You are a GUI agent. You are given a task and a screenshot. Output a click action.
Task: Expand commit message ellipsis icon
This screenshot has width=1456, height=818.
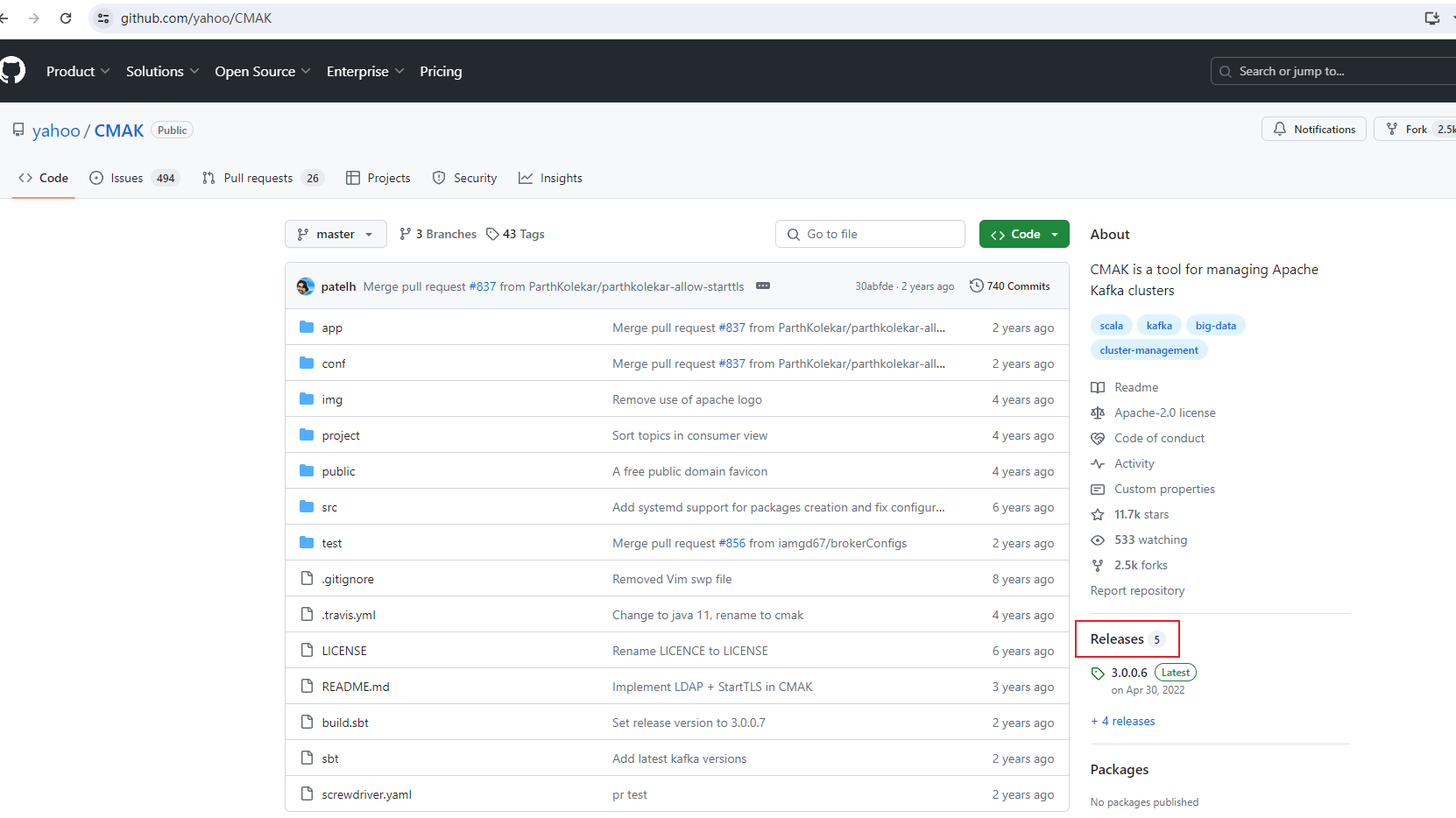coord(763,286)
